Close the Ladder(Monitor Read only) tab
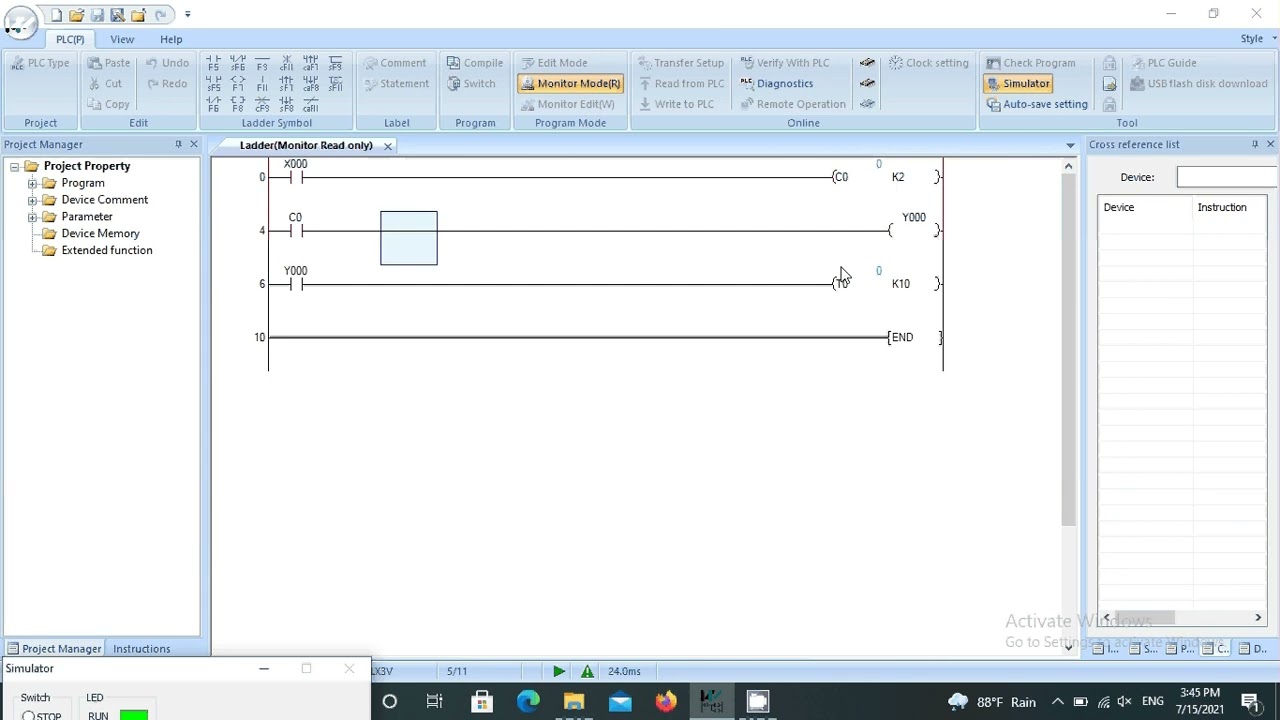The height and width of the screenshot is (720, 1280). pyautogui.click(x=388, y=146)
